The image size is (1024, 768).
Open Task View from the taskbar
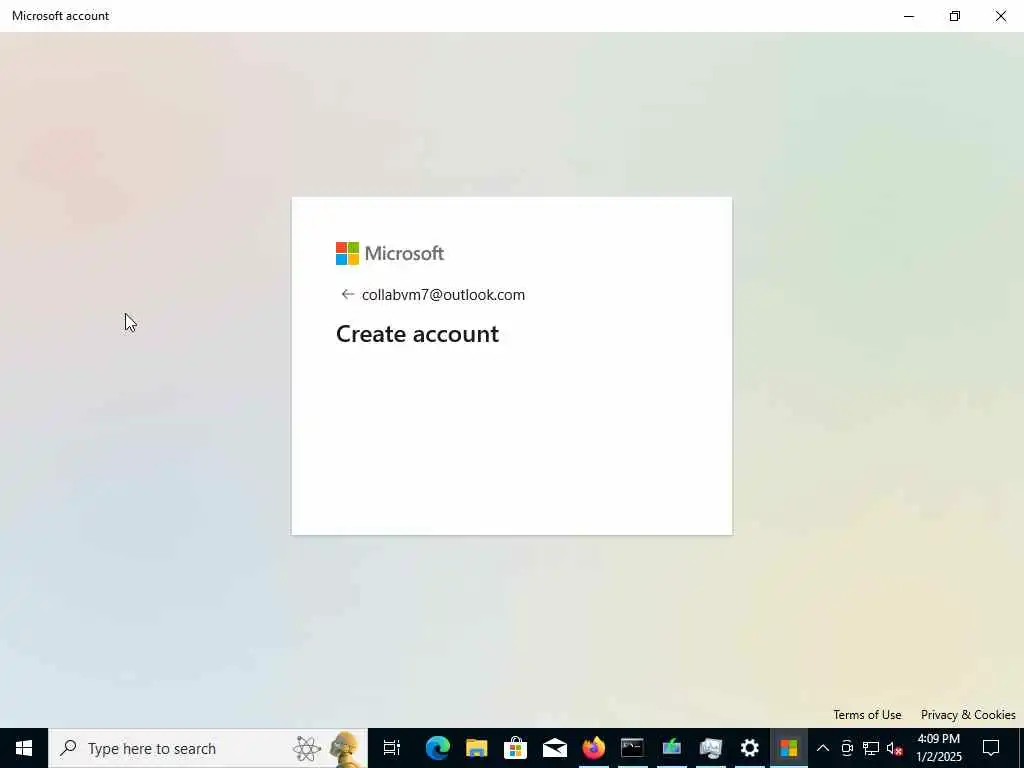click(x=391, y=748)
